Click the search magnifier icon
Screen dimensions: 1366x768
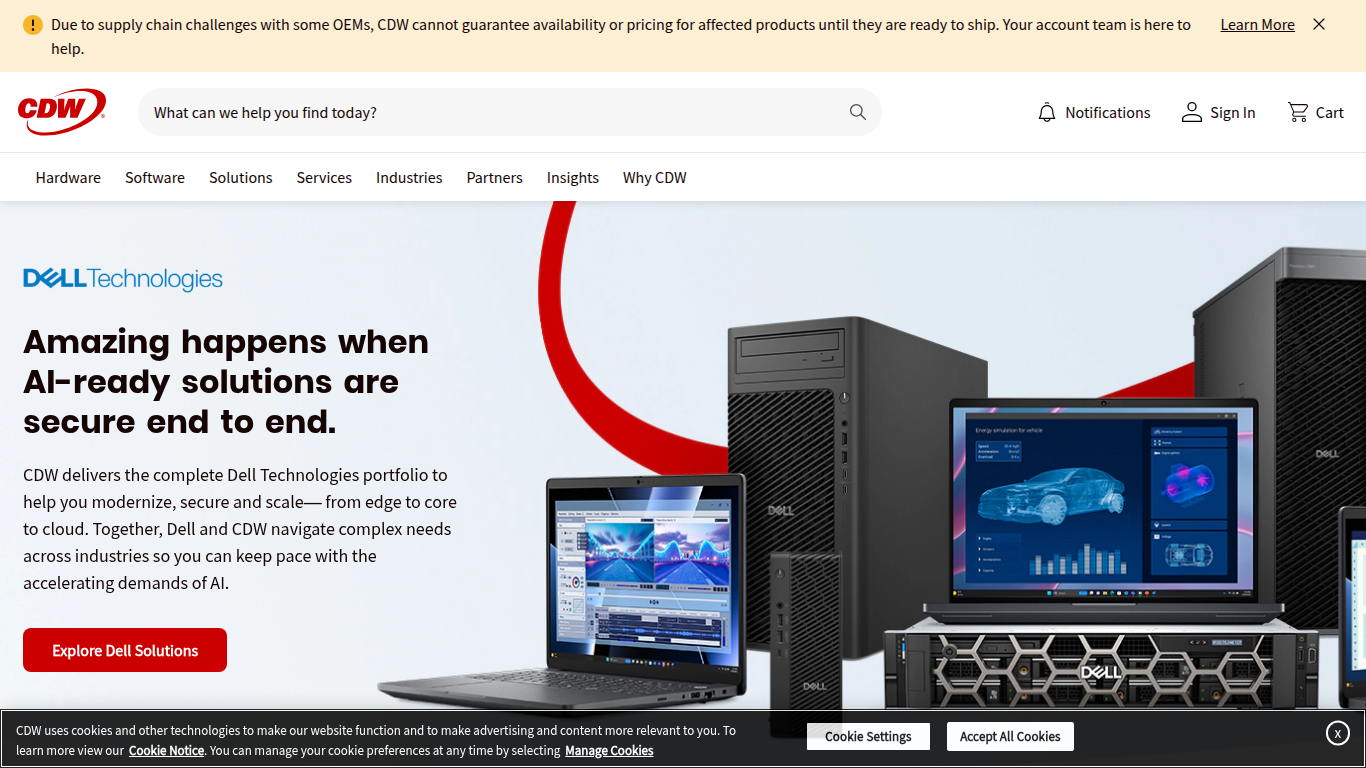tap(858, 112)
